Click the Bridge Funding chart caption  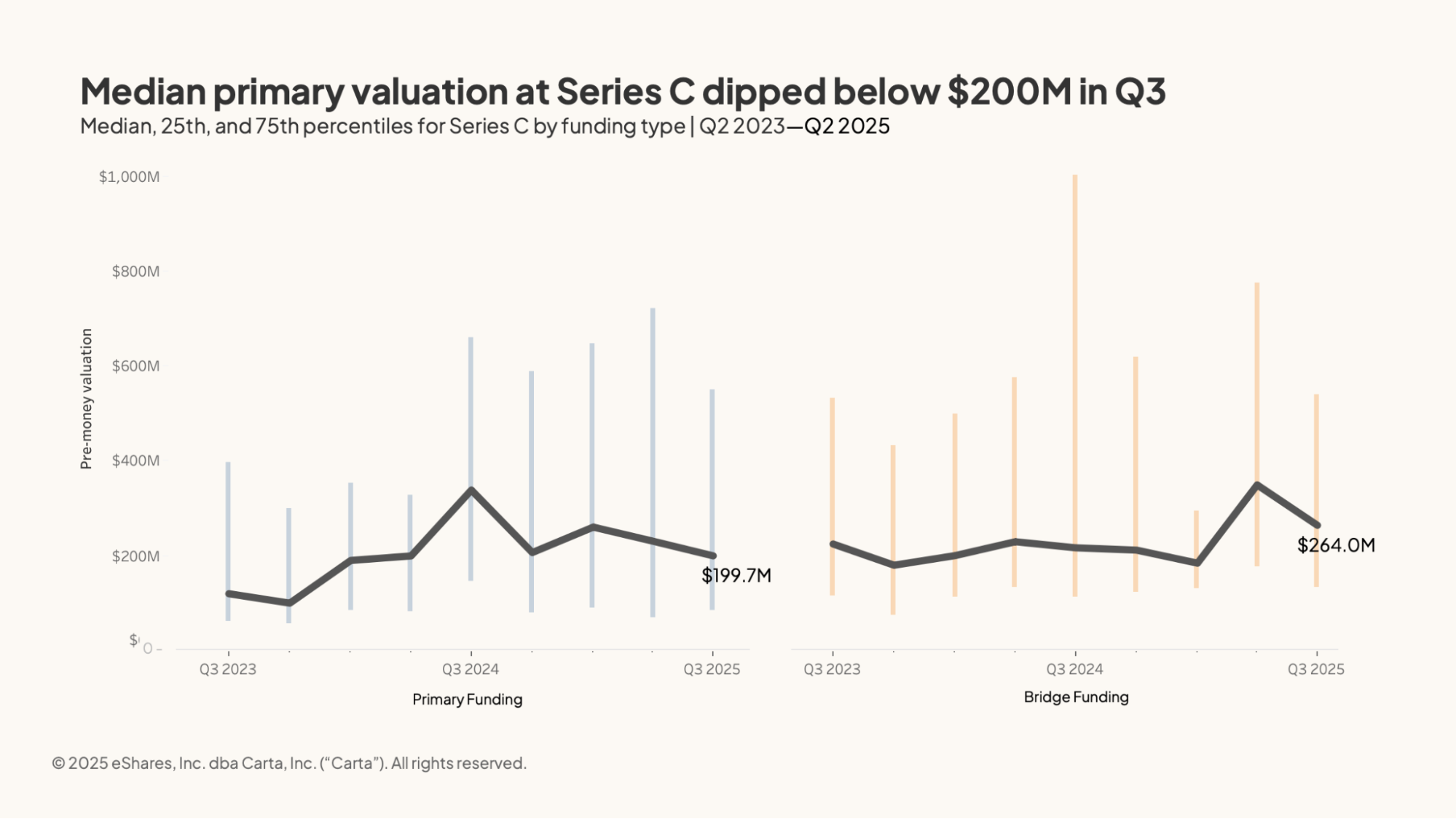click(1076, 697)
